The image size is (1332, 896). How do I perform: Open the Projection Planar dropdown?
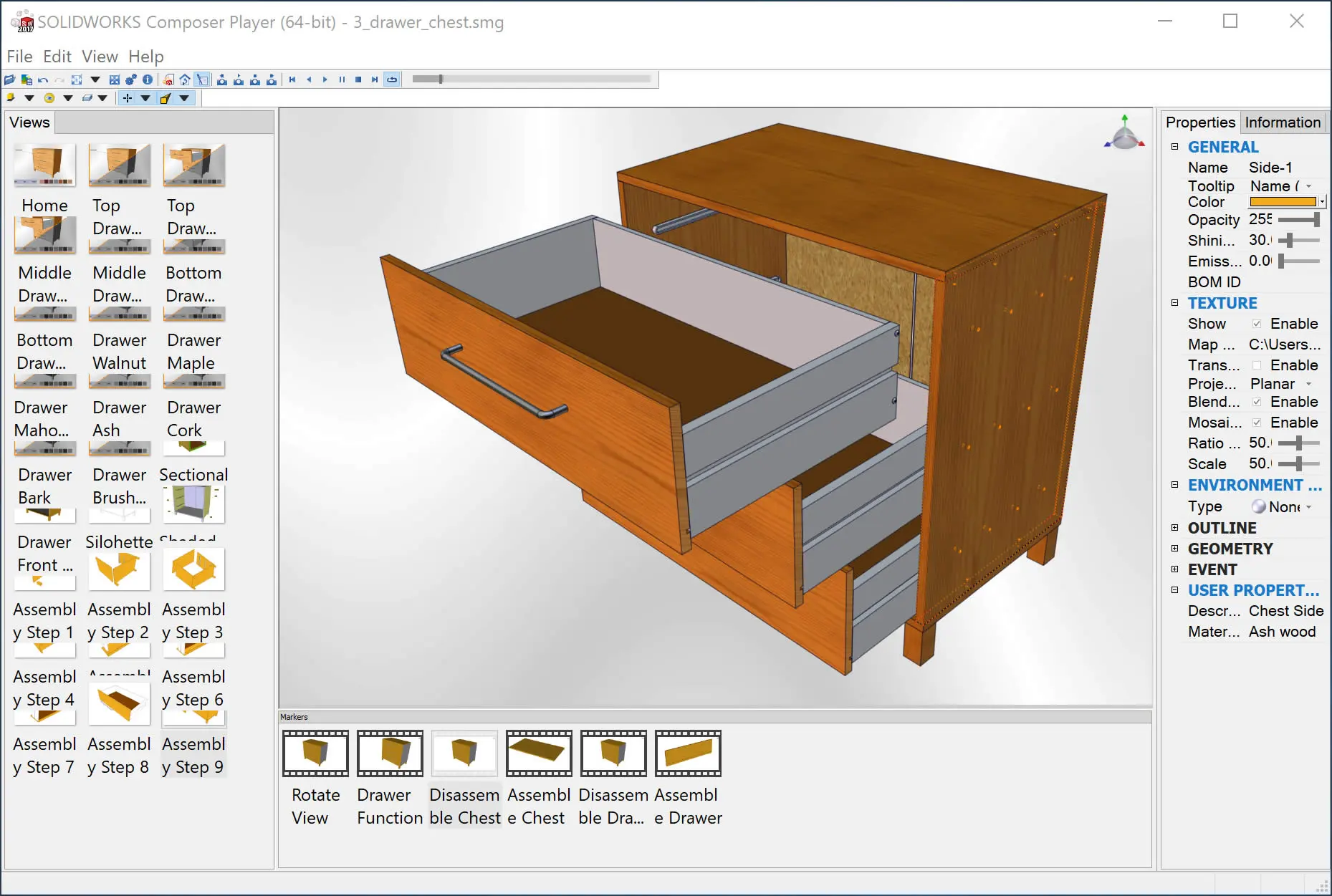pyautogui.click(x=1282, y=384)
